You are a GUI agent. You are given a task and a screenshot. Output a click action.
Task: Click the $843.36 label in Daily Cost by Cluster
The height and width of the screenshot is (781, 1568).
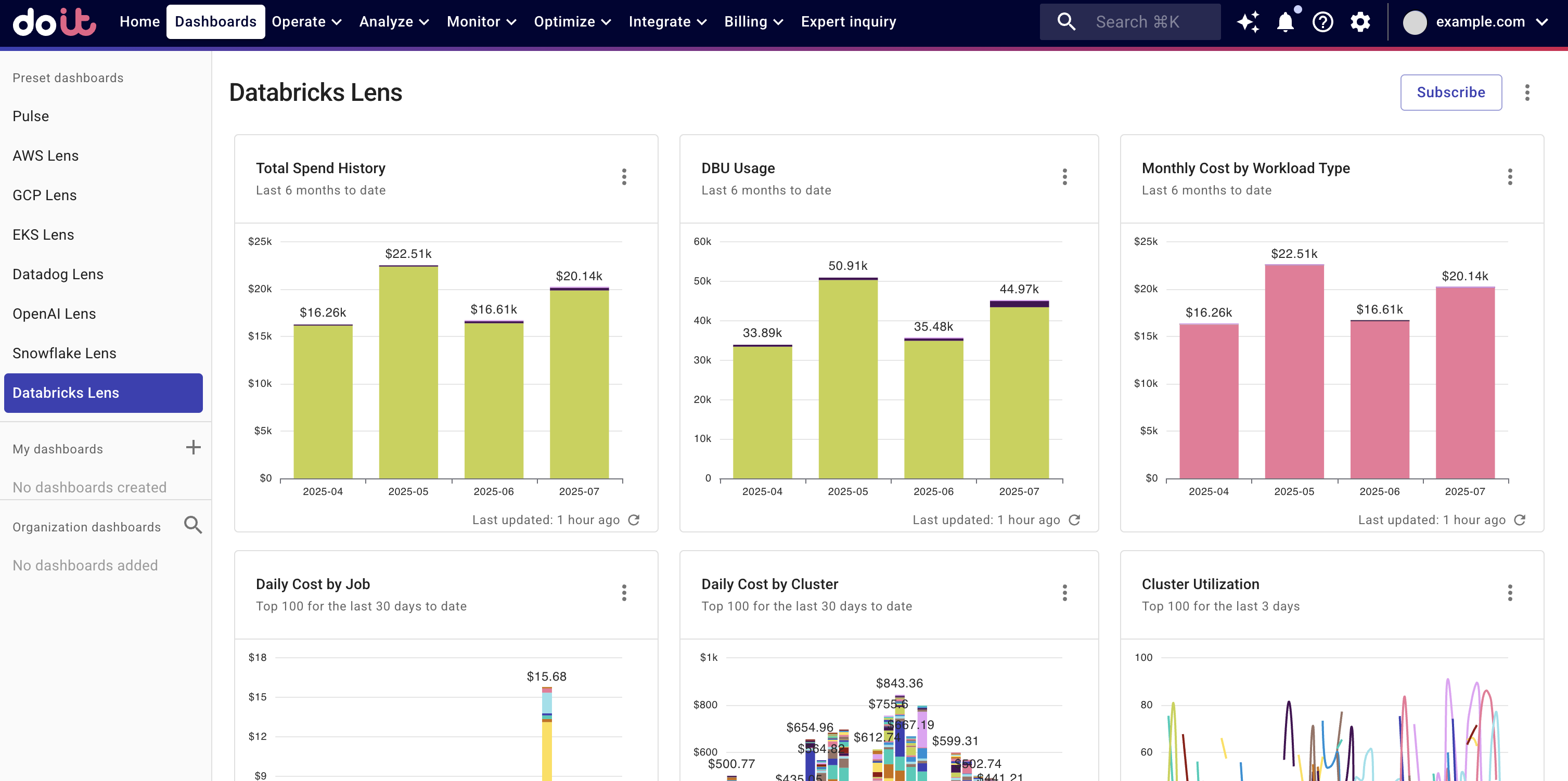tap(899, 683)
